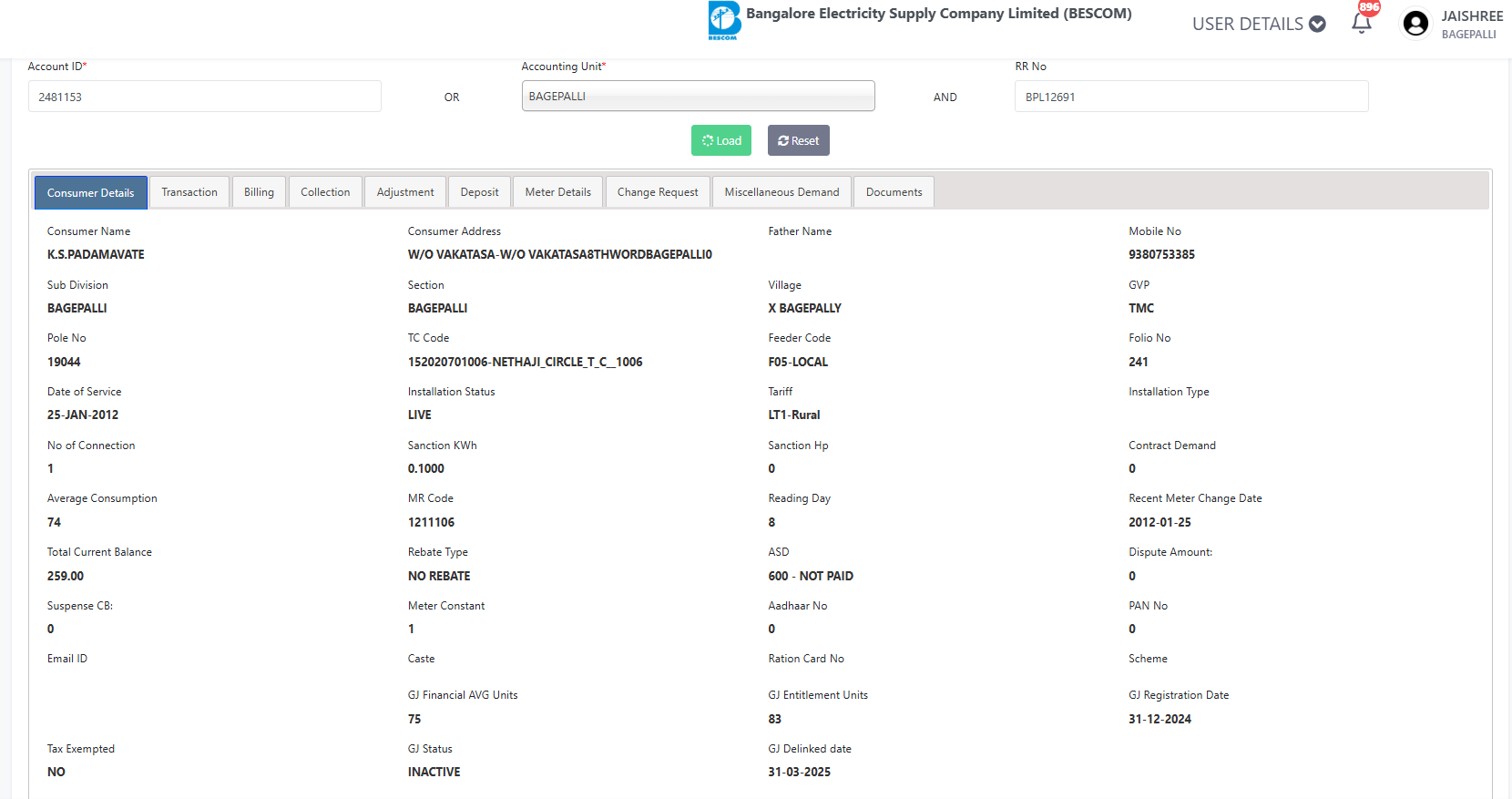Click the user profile avatar icon

pyautogui.click(x=1415, y=24)
